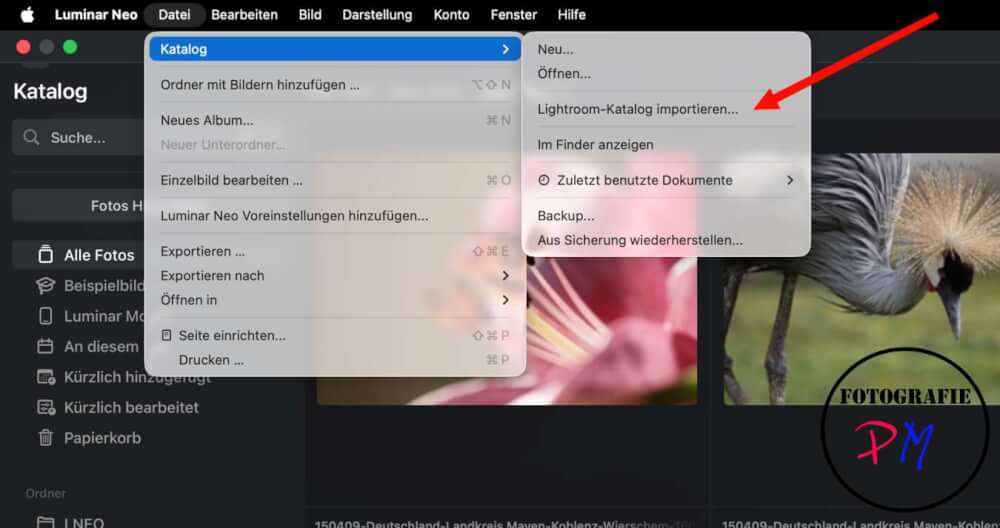The height and width of the screenshot is (528, 1000).
Task: Open the Bild menu
Action: (x=310, y=15)
